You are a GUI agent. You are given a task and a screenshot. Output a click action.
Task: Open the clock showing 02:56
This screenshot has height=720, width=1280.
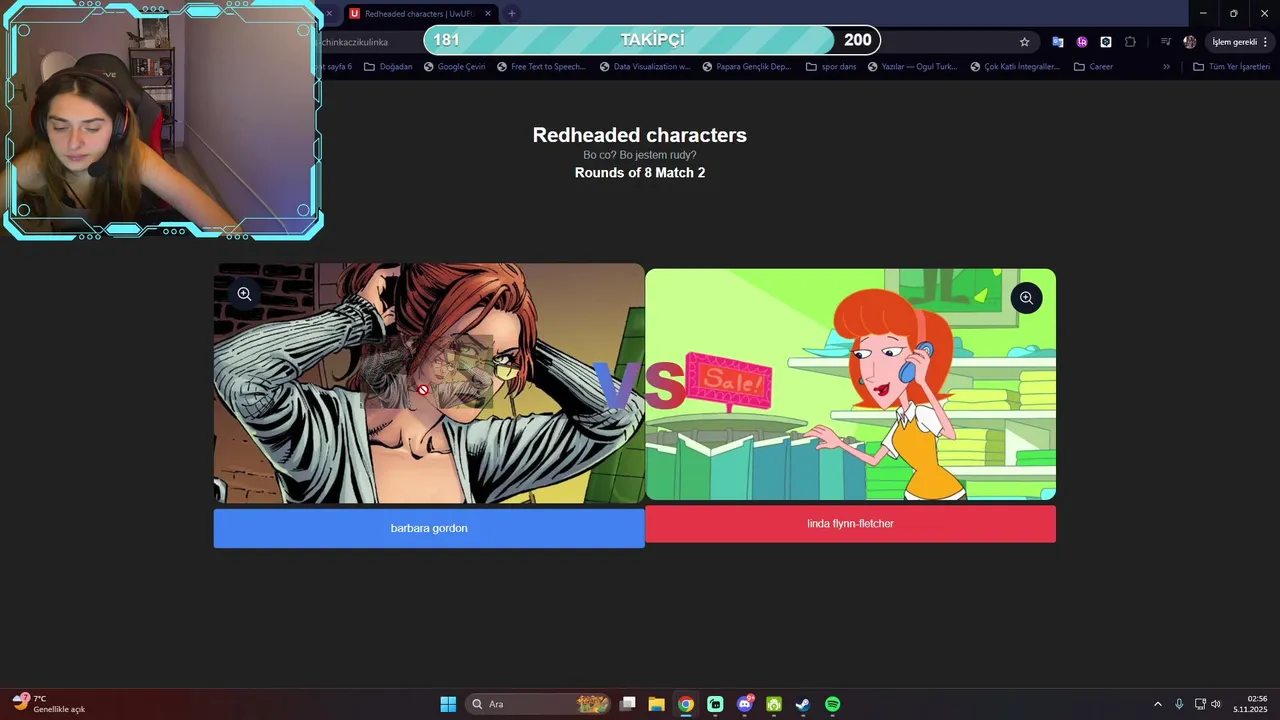[1250, 704]
